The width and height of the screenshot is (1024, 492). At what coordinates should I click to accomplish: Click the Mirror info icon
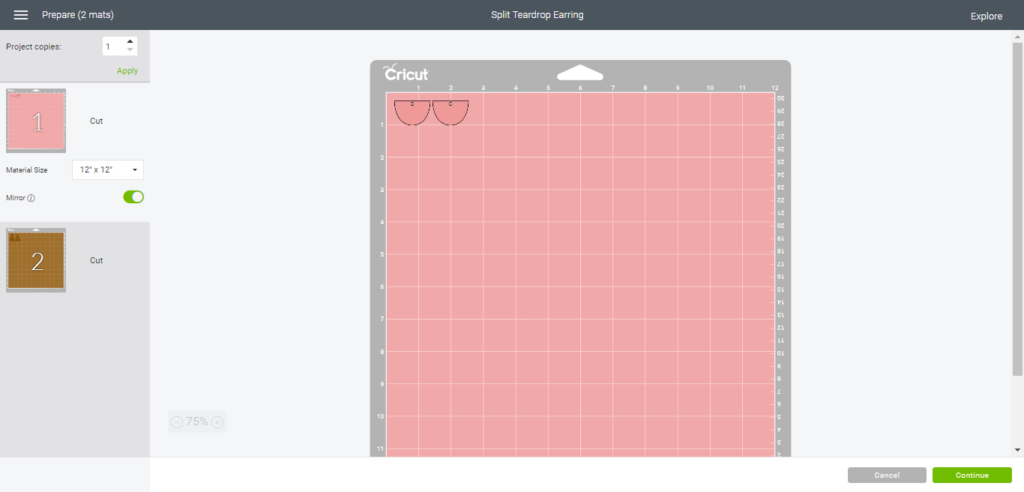click(31, 198)
